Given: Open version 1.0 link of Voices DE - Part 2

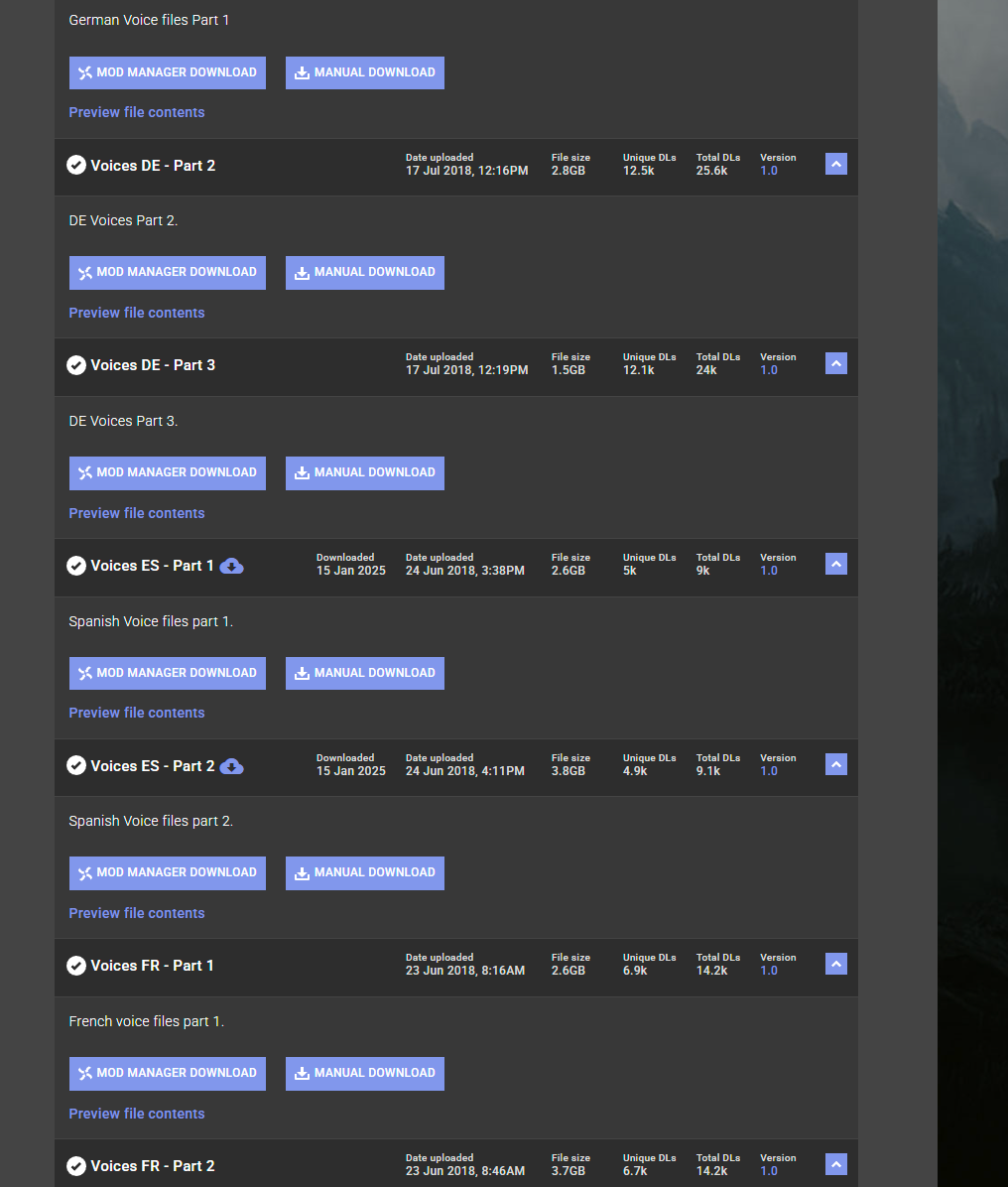Looking at the screenshot, I should coord(769,171).
